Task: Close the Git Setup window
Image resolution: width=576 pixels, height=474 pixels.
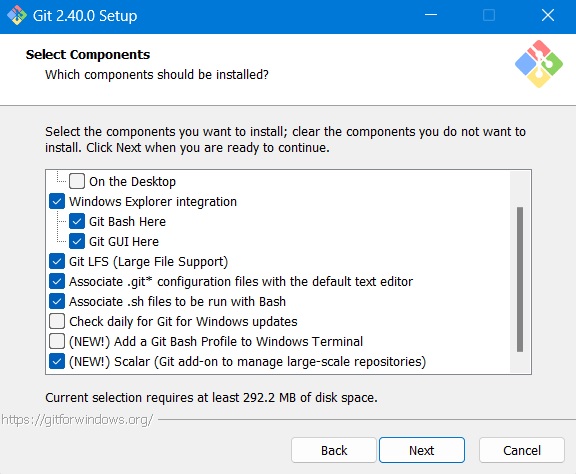Action: click(x=548, y=15)
